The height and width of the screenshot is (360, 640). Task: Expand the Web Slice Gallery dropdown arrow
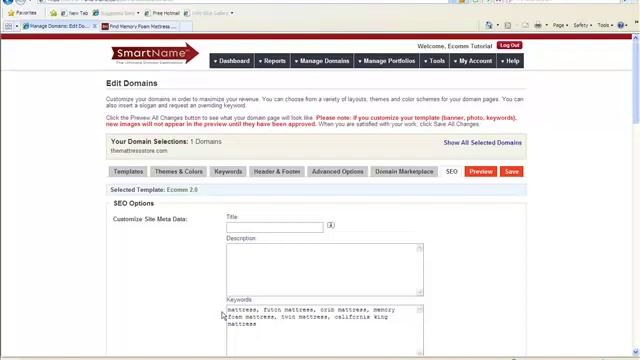pos(232,13)
